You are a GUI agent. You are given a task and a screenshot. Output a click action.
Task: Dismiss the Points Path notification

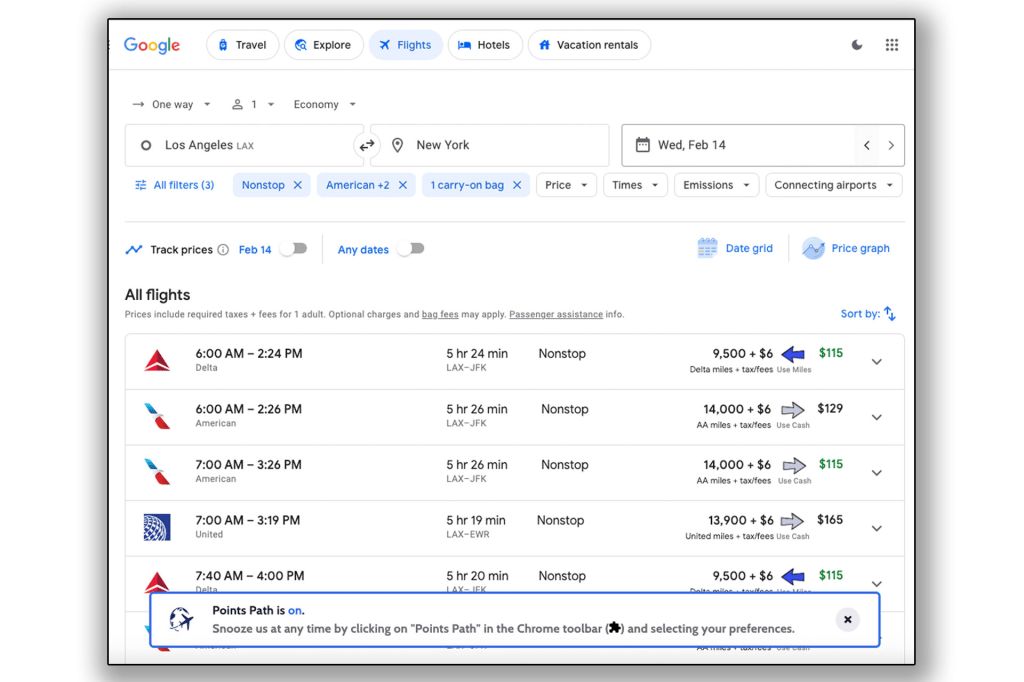(847, 620)
